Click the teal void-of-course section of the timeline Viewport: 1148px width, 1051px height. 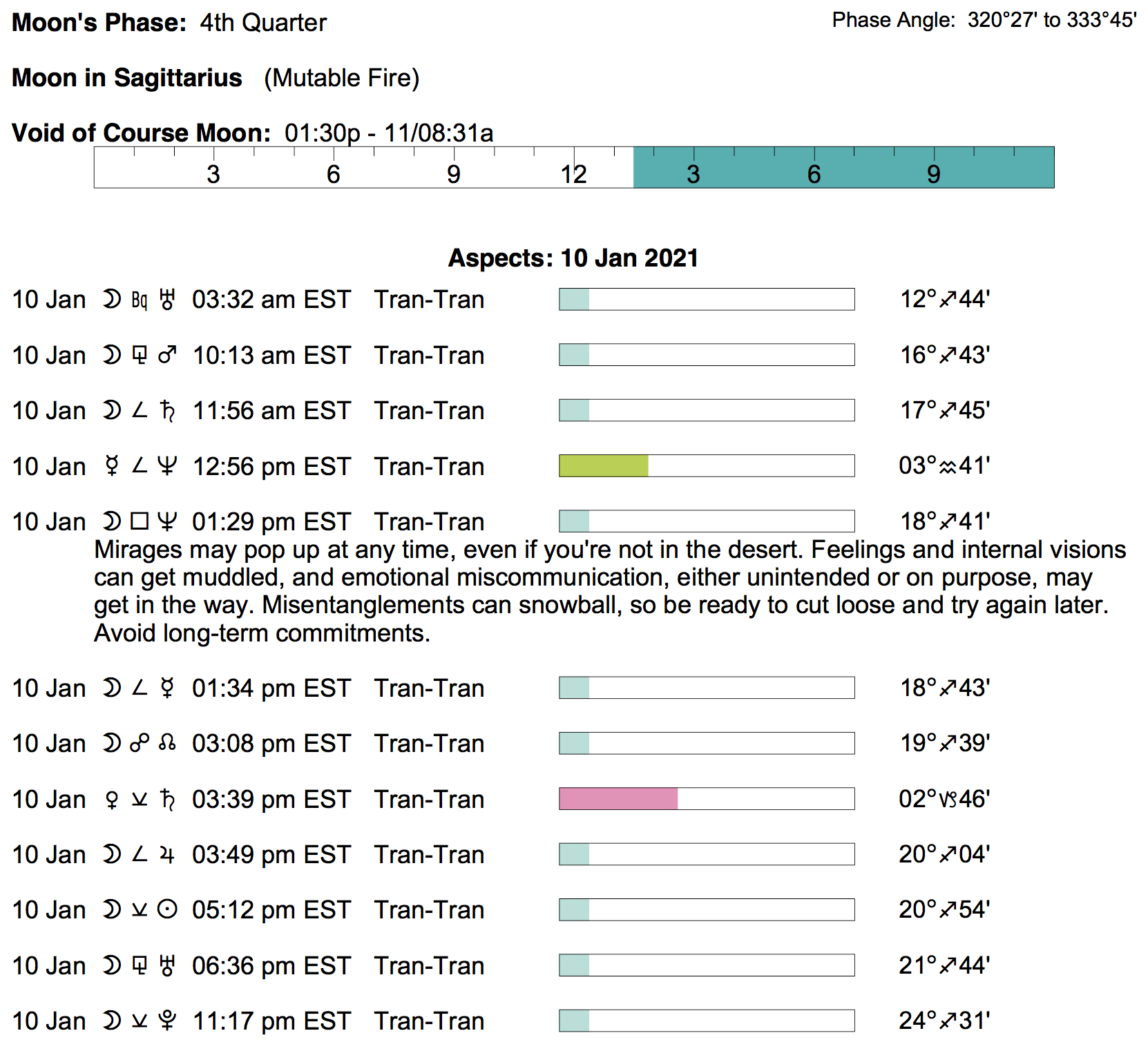[x=843, y=167]
